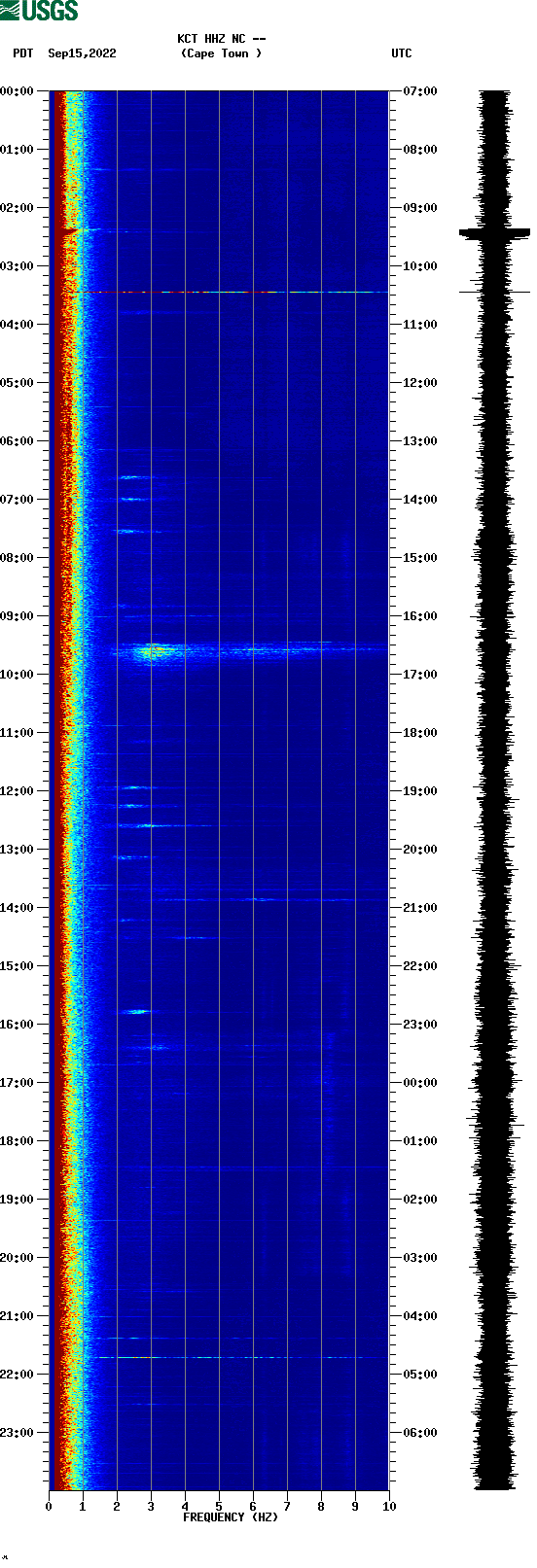Click the 07:00 UTC time label
Image resolution: width=537 pixels, height=1568 pixels.
point(420,91)
